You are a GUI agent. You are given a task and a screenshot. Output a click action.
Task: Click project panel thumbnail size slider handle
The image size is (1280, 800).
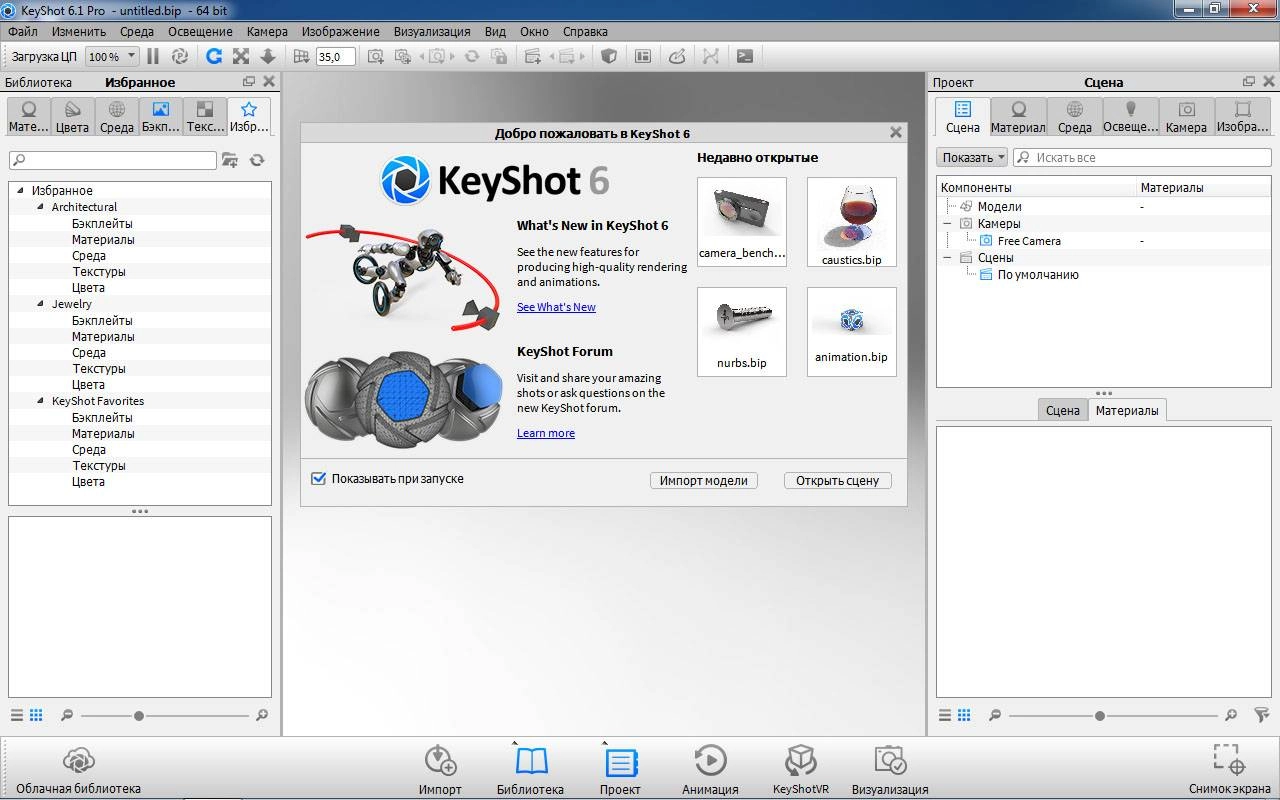(1100, 715)
